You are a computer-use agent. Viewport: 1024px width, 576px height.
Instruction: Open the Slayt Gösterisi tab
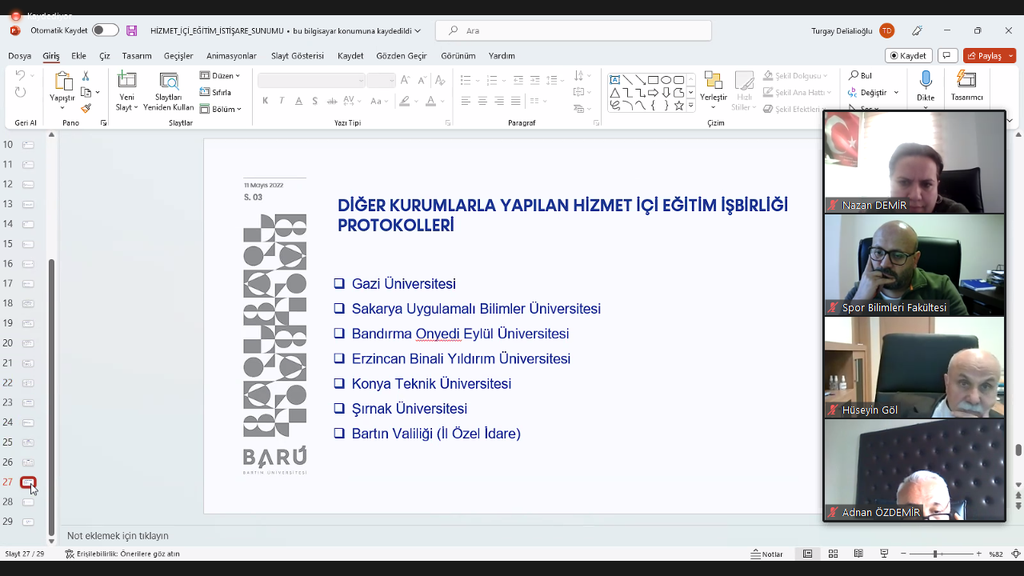tap(298, 56)
